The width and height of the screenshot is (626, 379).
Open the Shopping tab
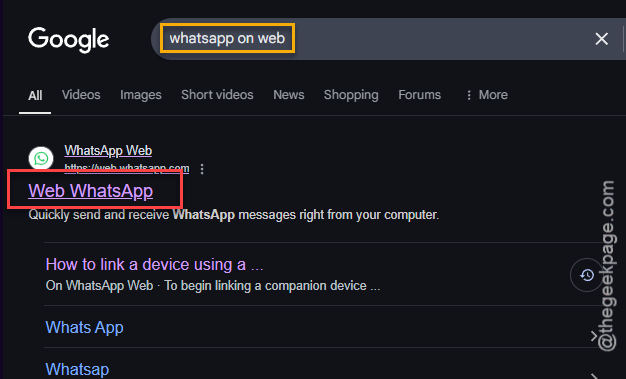[351, 95]
